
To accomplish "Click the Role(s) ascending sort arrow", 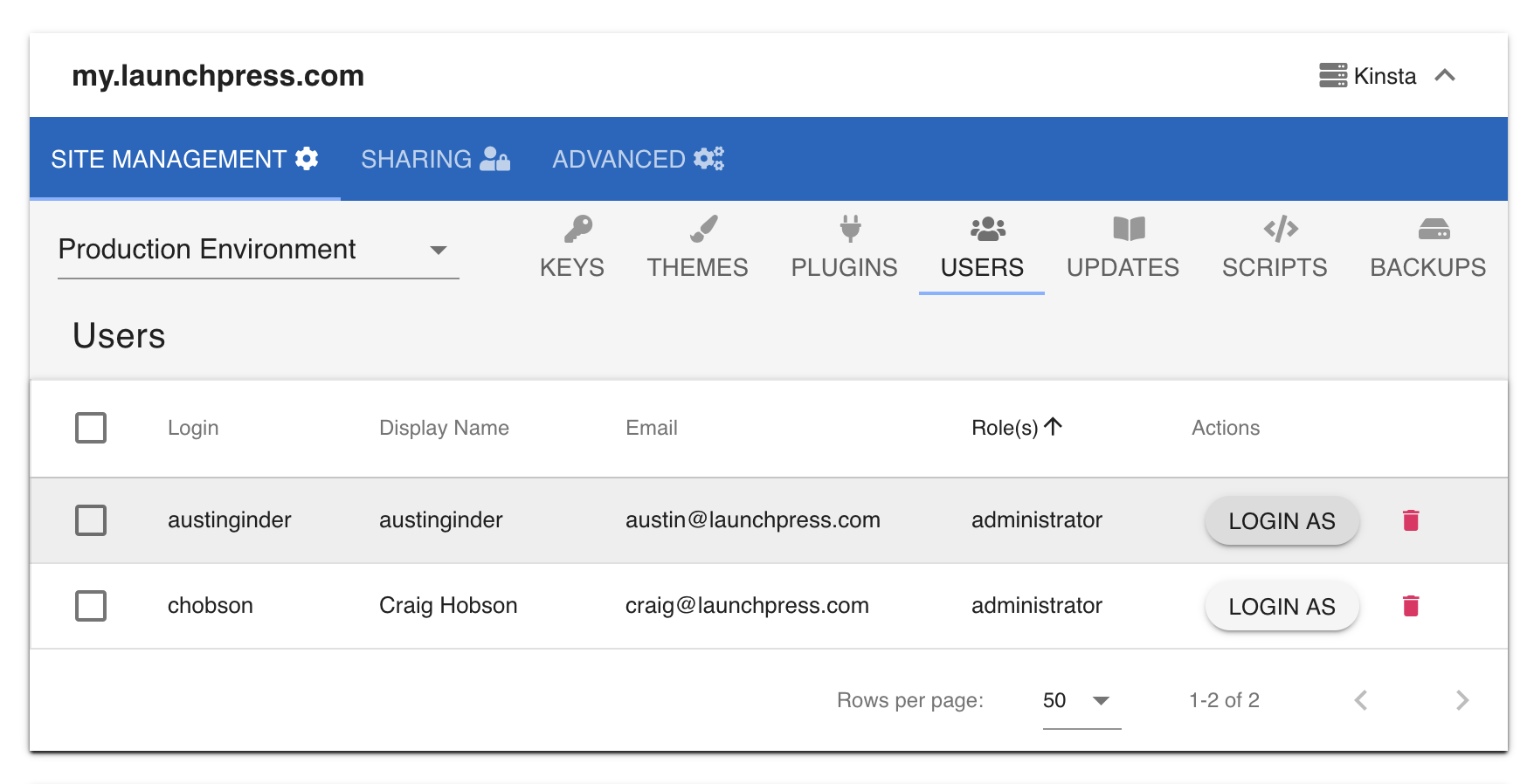I will [x=1054, y=426].
